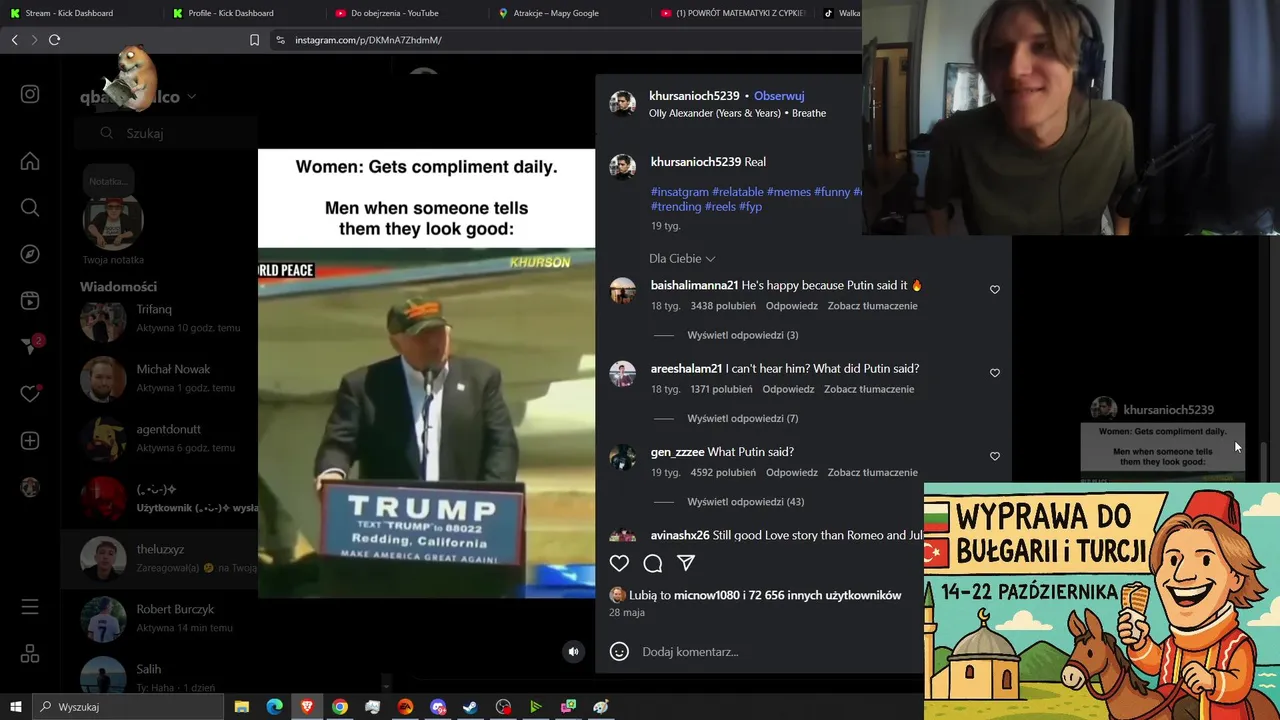Expand the account switcher chevron
1280x720 pixels.
point(191,97)
